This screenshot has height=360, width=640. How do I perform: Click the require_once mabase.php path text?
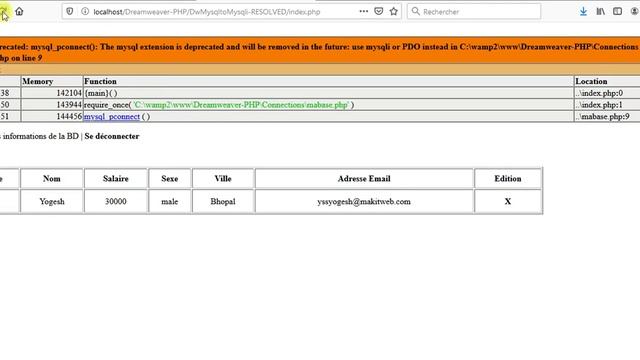tap(241, 105)
